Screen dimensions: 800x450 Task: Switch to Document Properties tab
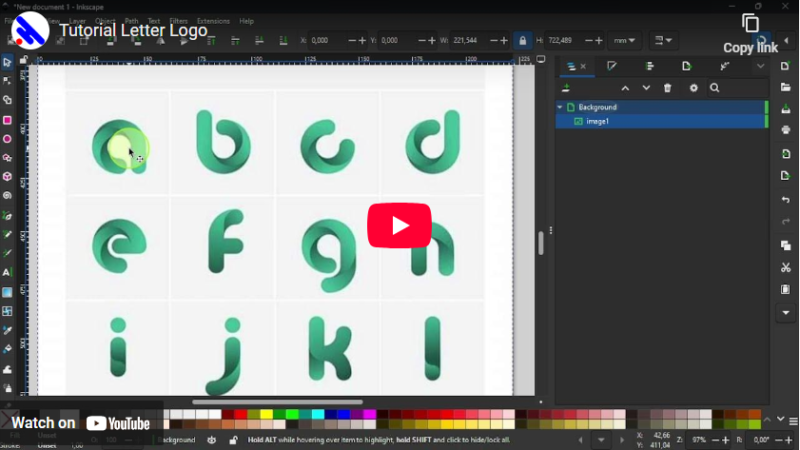724,66
